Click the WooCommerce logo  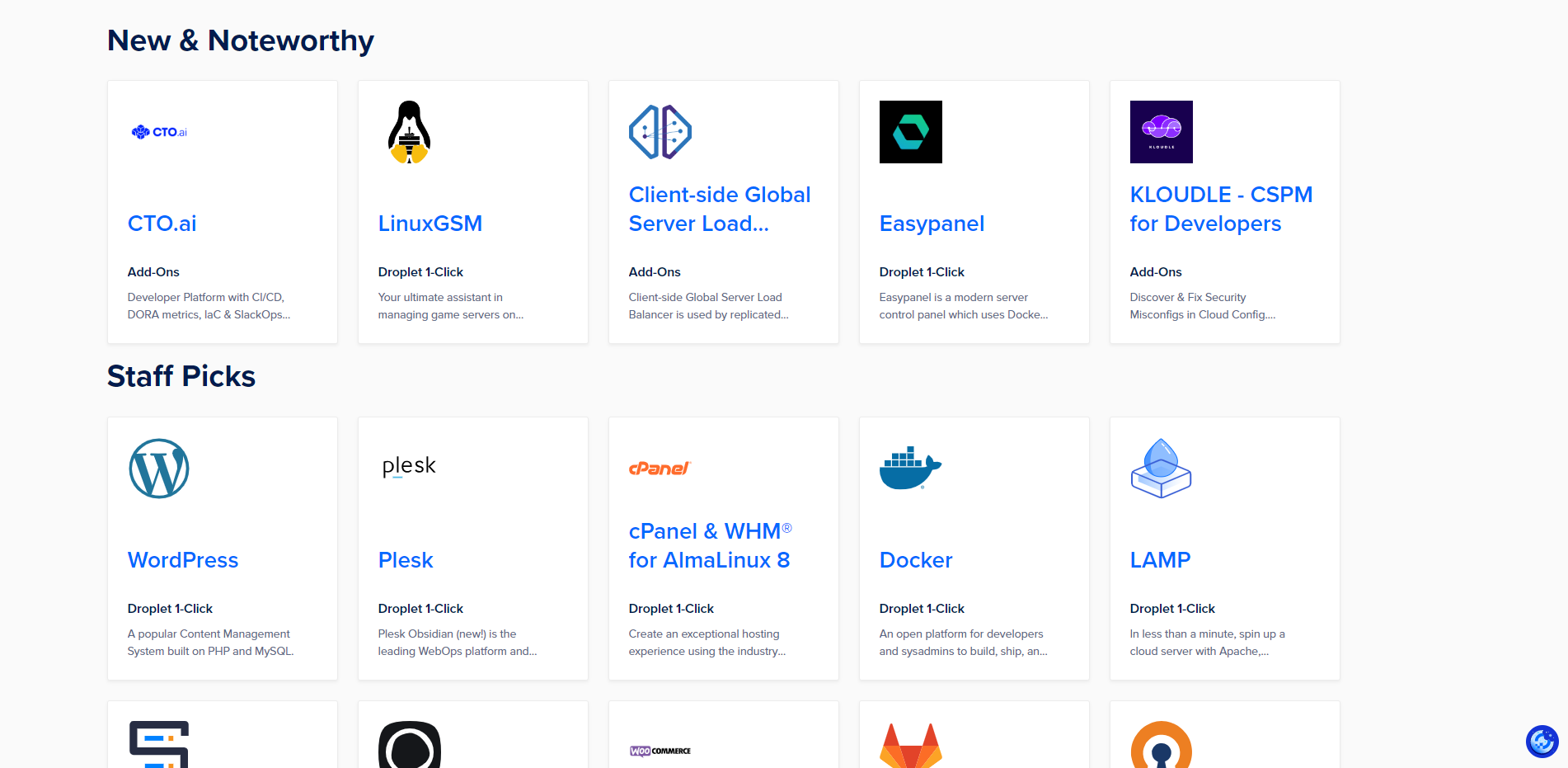[x=660, y=751]
